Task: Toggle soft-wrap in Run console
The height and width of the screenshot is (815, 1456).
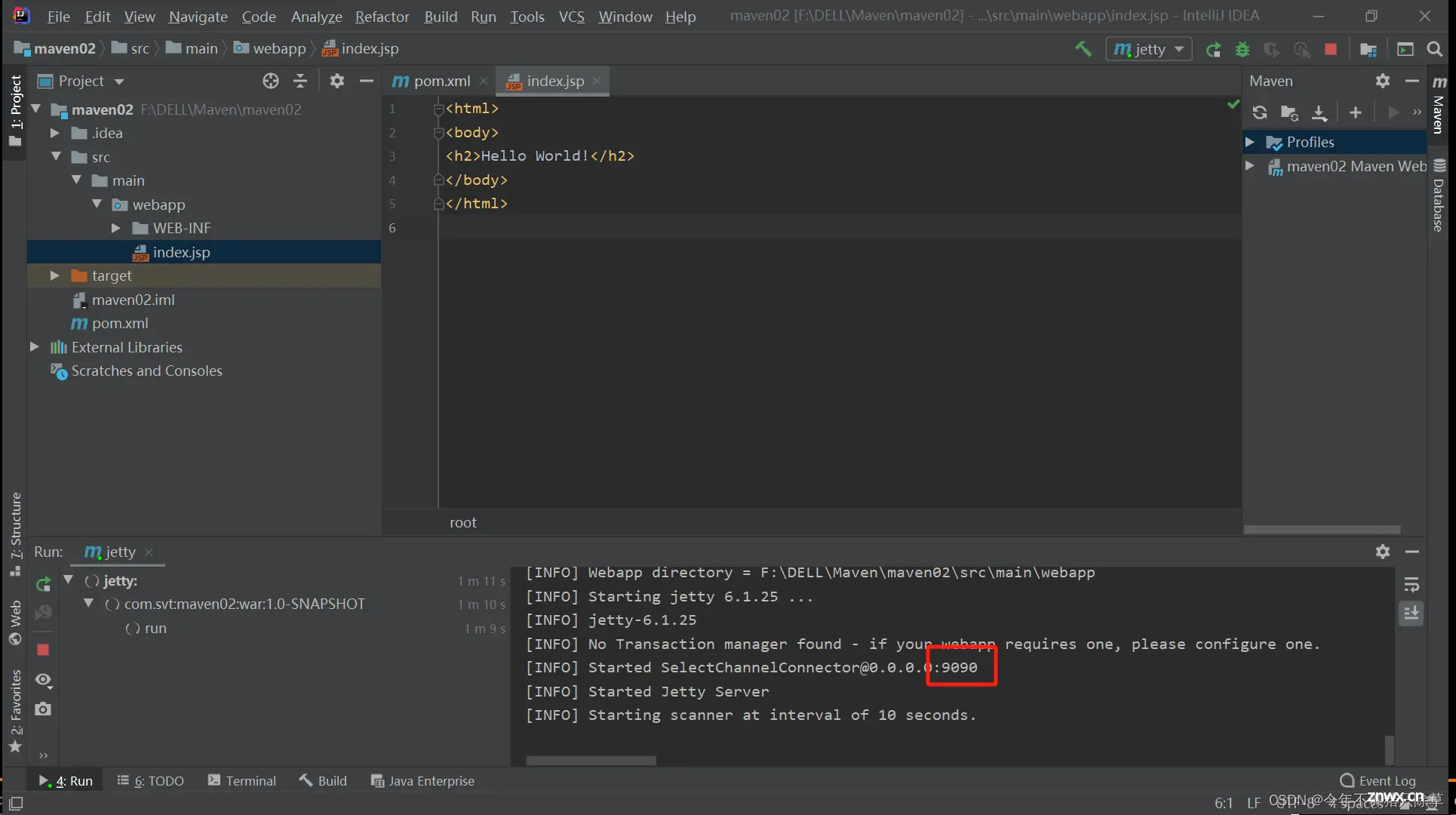Action: (1411, 585)
